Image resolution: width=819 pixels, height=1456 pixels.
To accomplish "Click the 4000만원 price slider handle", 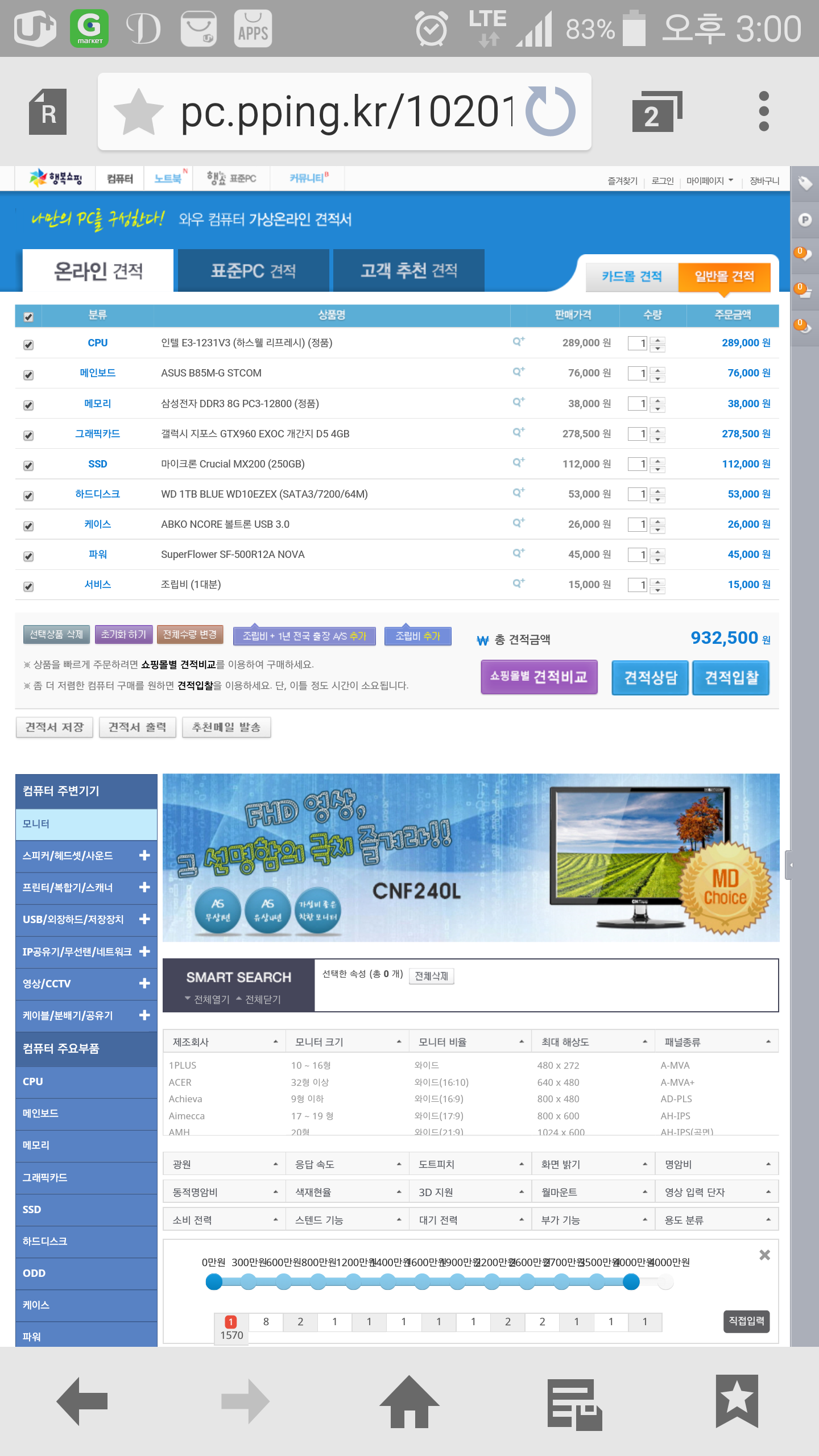I will 631,1282.
